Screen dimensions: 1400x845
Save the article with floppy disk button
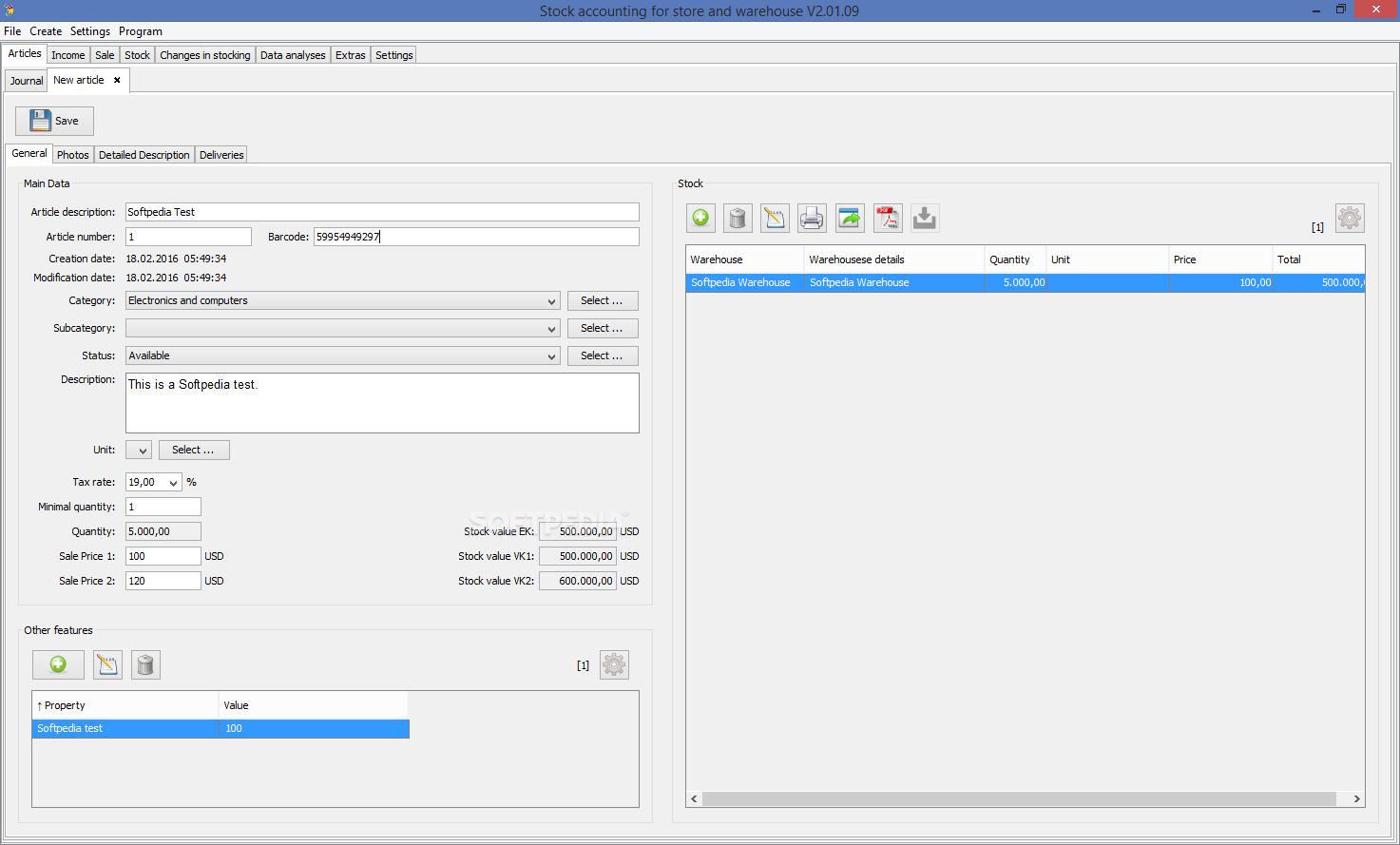(x=54, y=121)
